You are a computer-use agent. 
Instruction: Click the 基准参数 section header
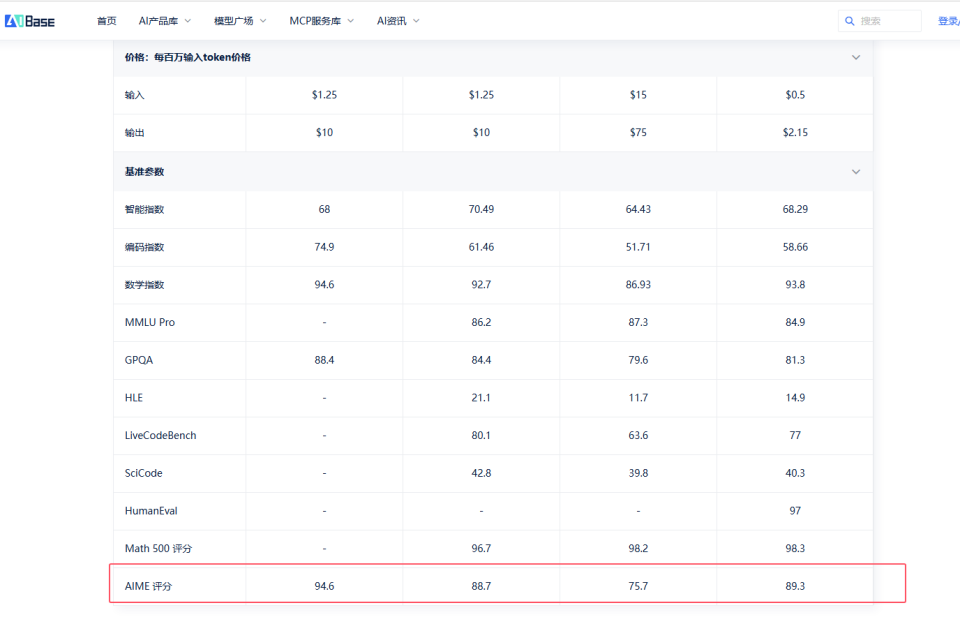coord(145,172)
